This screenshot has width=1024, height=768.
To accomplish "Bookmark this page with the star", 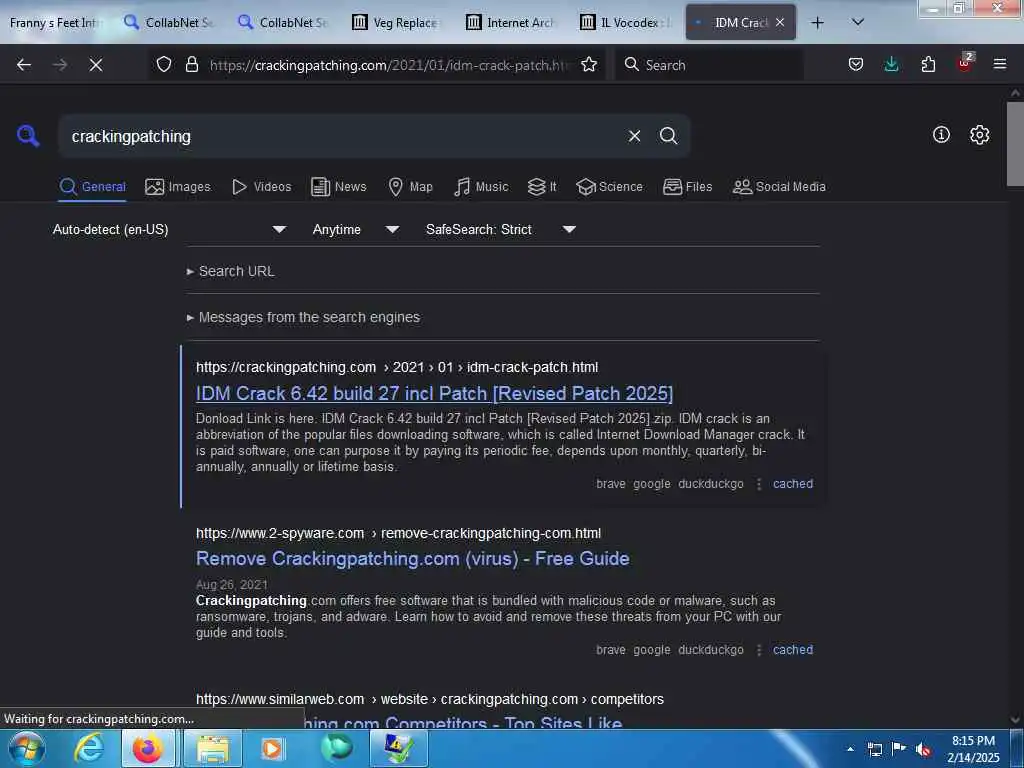I will tap(589, 65).
